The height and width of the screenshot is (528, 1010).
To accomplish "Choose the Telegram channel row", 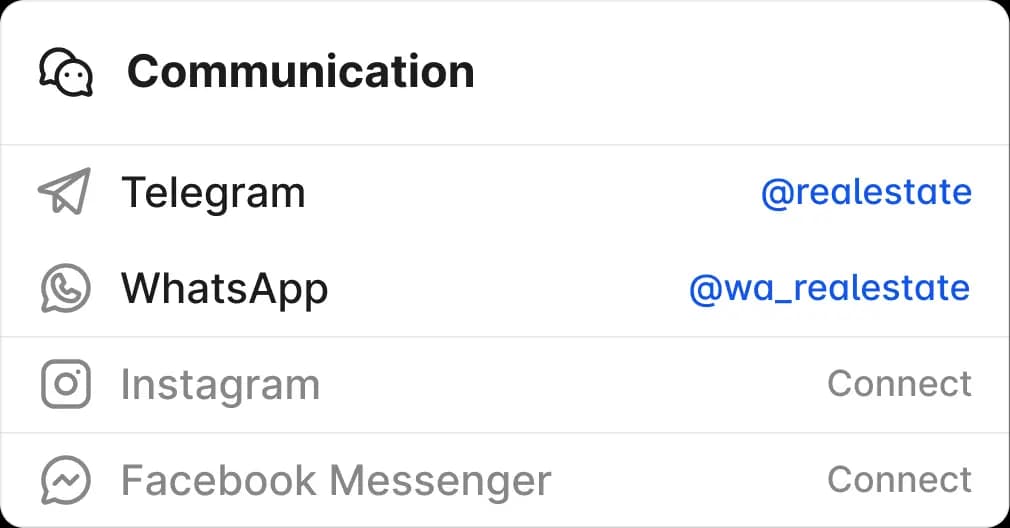I will click(x=505, y=193).
